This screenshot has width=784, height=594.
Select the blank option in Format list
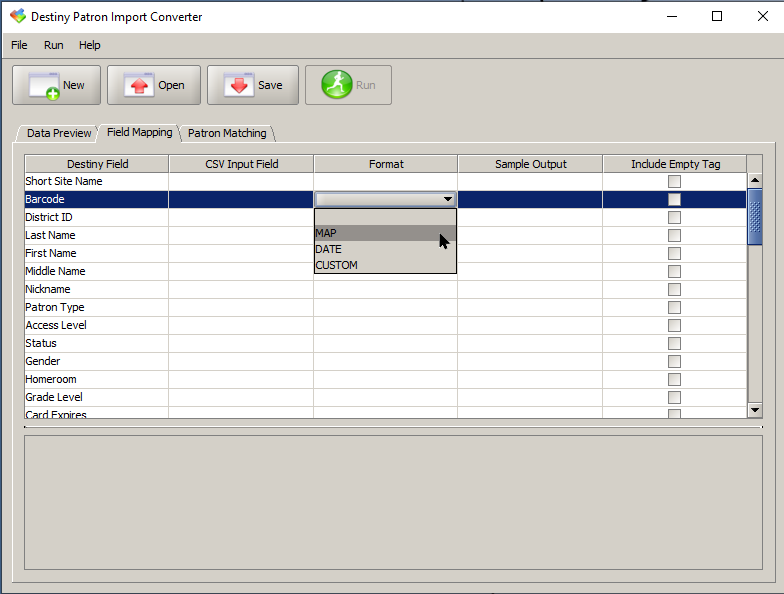(385, 217)
